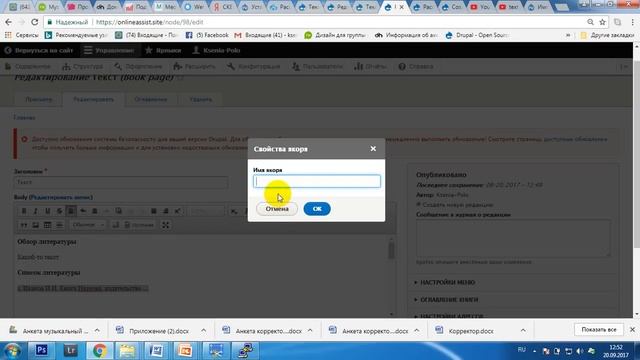Expand the bookmarks overflow chevron
The image size is (640, 360).
568,35
